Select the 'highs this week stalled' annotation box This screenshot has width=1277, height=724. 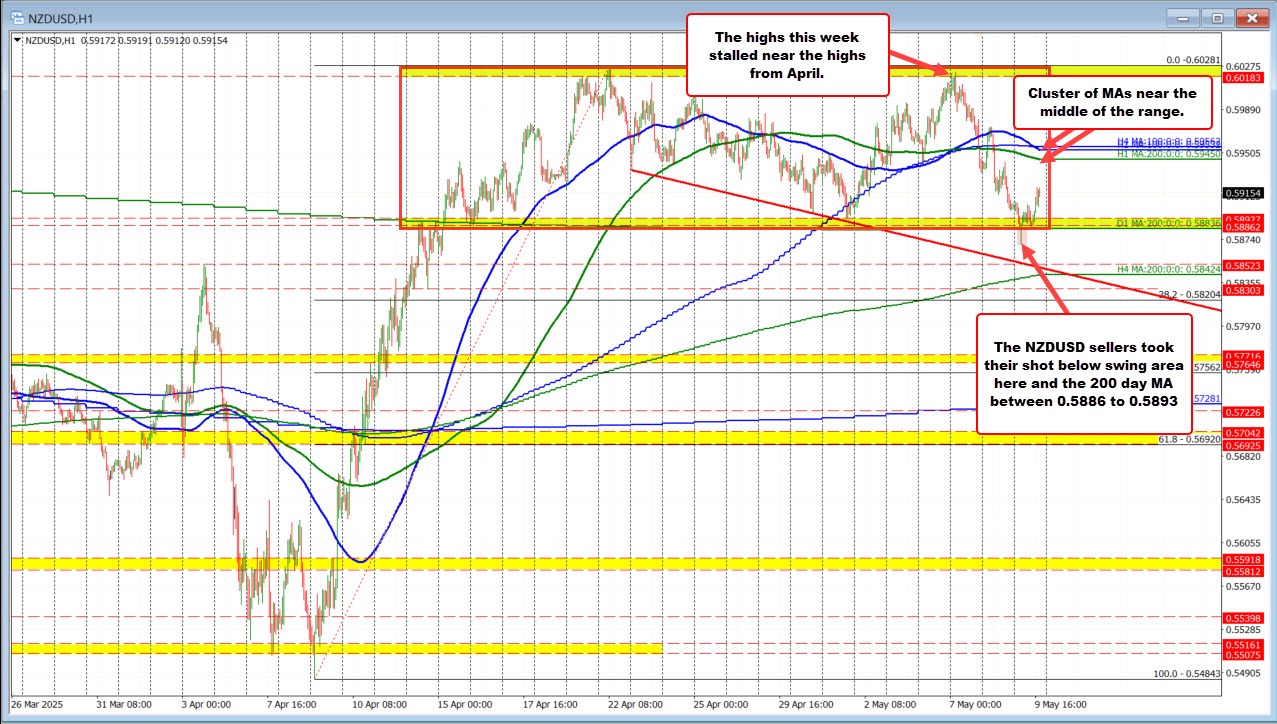tap(786, 55)
